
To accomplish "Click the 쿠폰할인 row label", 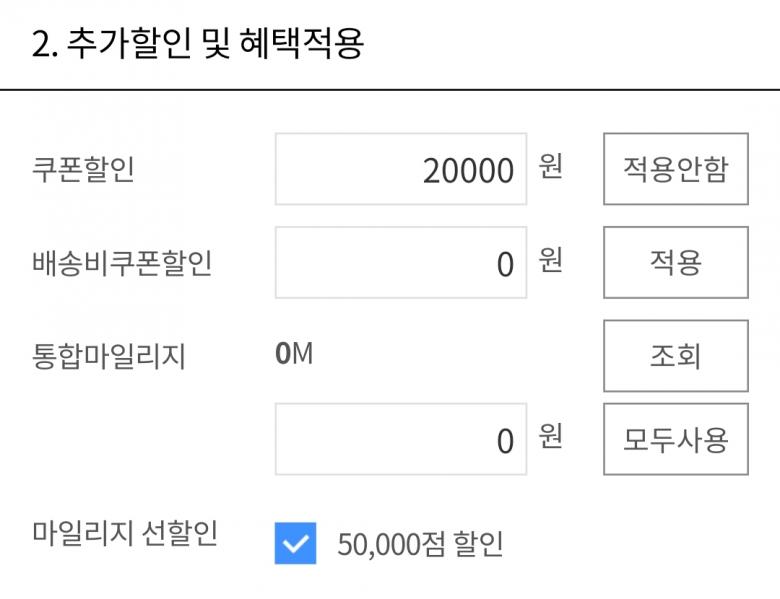I will tap(83, 169).
